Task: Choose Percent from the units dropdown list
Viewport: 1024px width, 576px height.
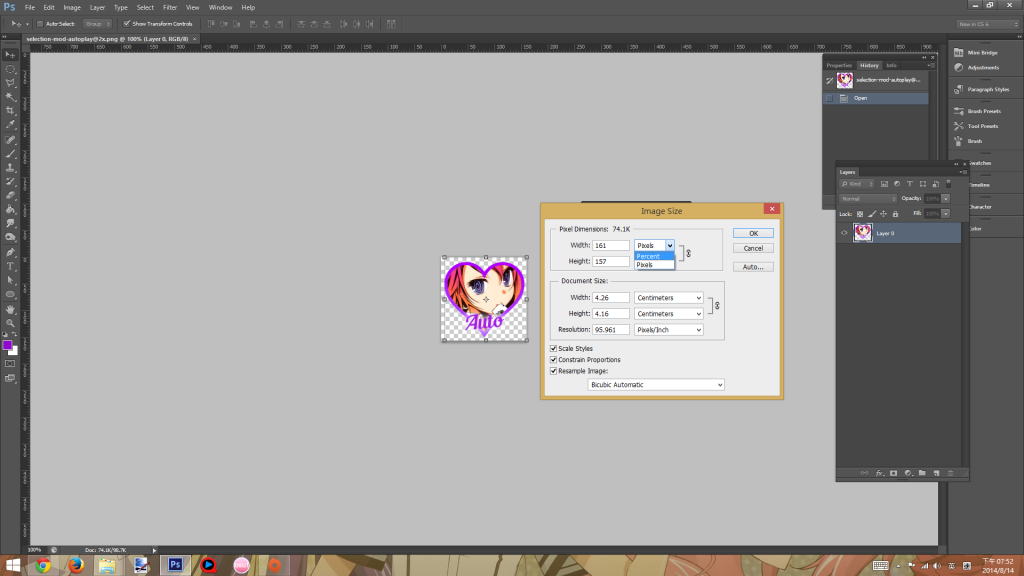Action: pos(647,256)
